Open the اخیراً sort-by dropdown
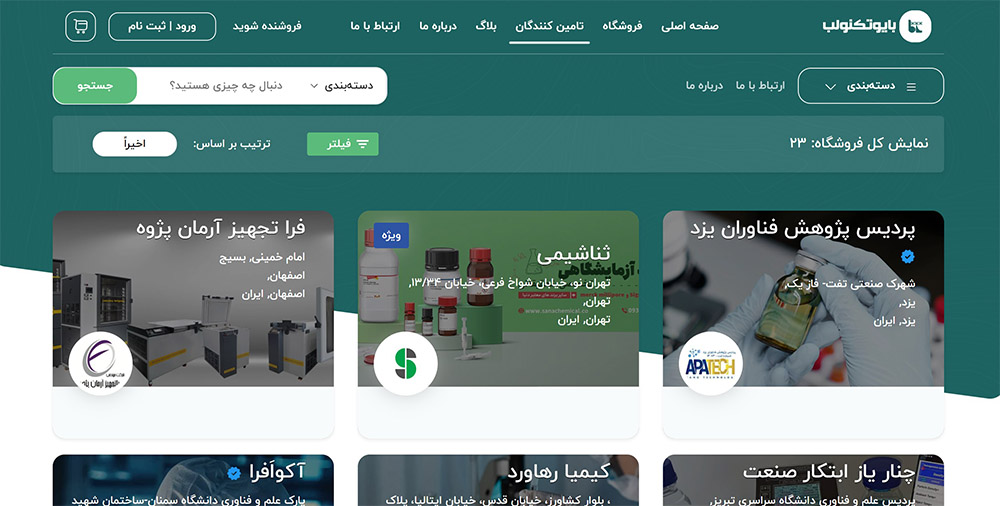Viewport: 1000px width, 506px height. pyautogui.click(x=135, y=144)
